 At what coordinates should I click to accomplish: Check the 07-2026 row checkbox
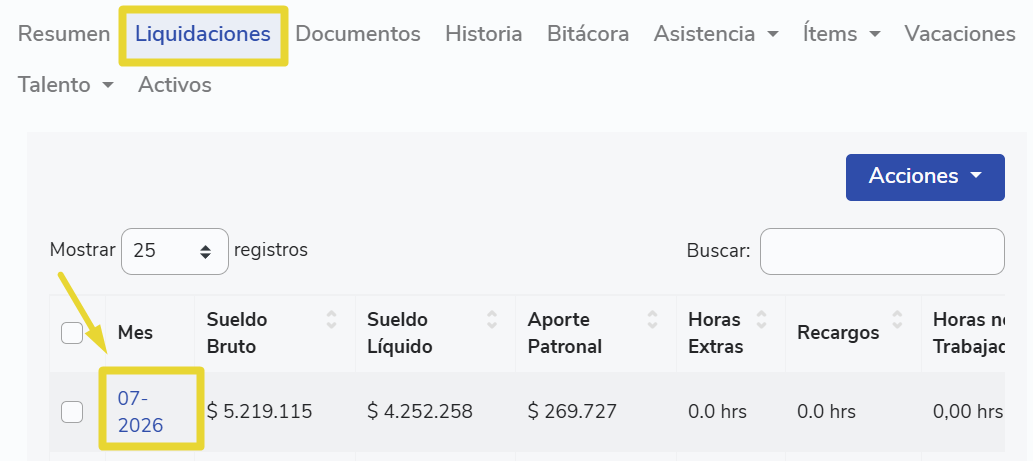click(x=72, y=412)
